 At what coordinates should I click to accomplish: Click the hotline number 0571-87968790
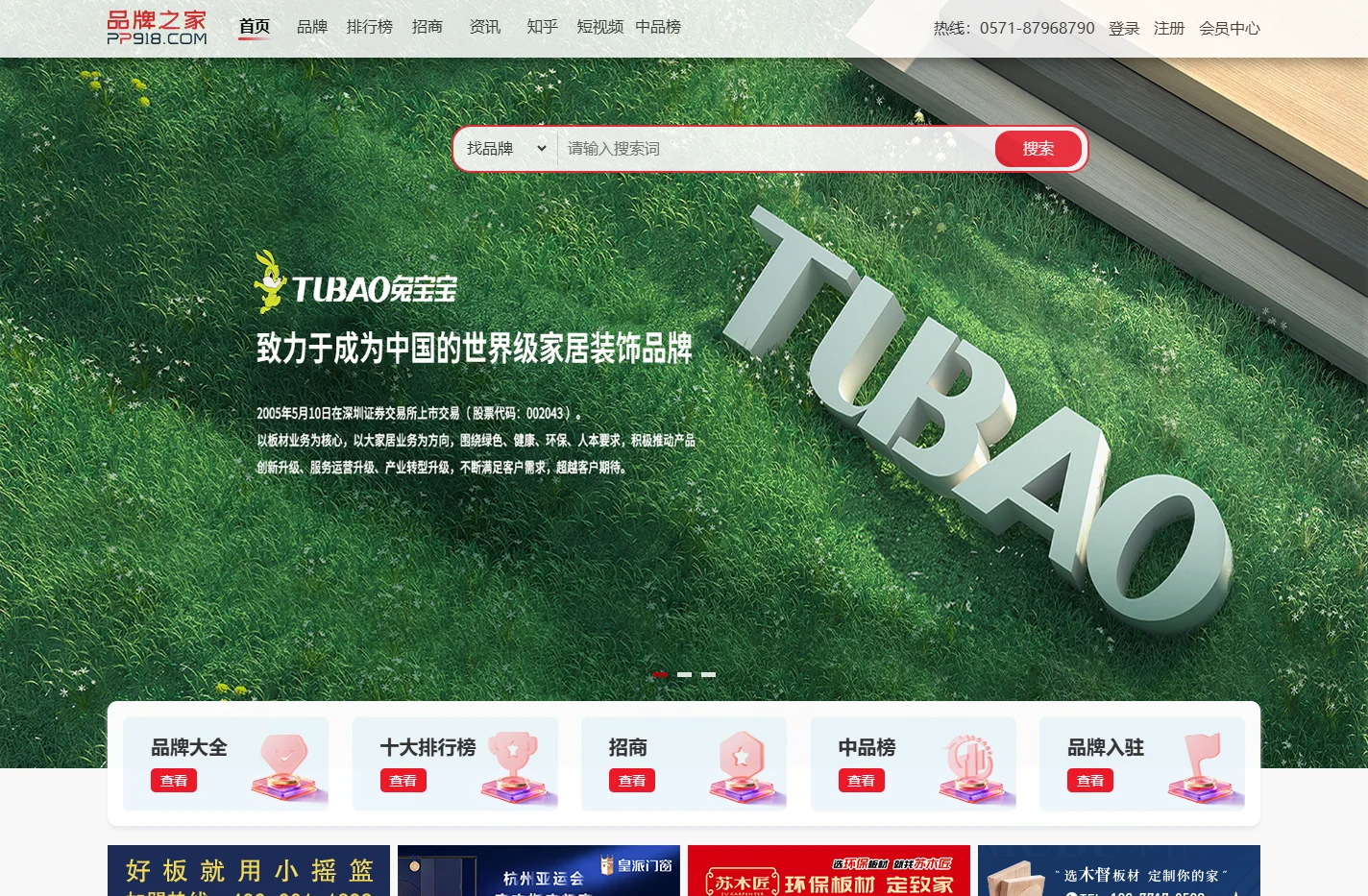point(1038,29)
